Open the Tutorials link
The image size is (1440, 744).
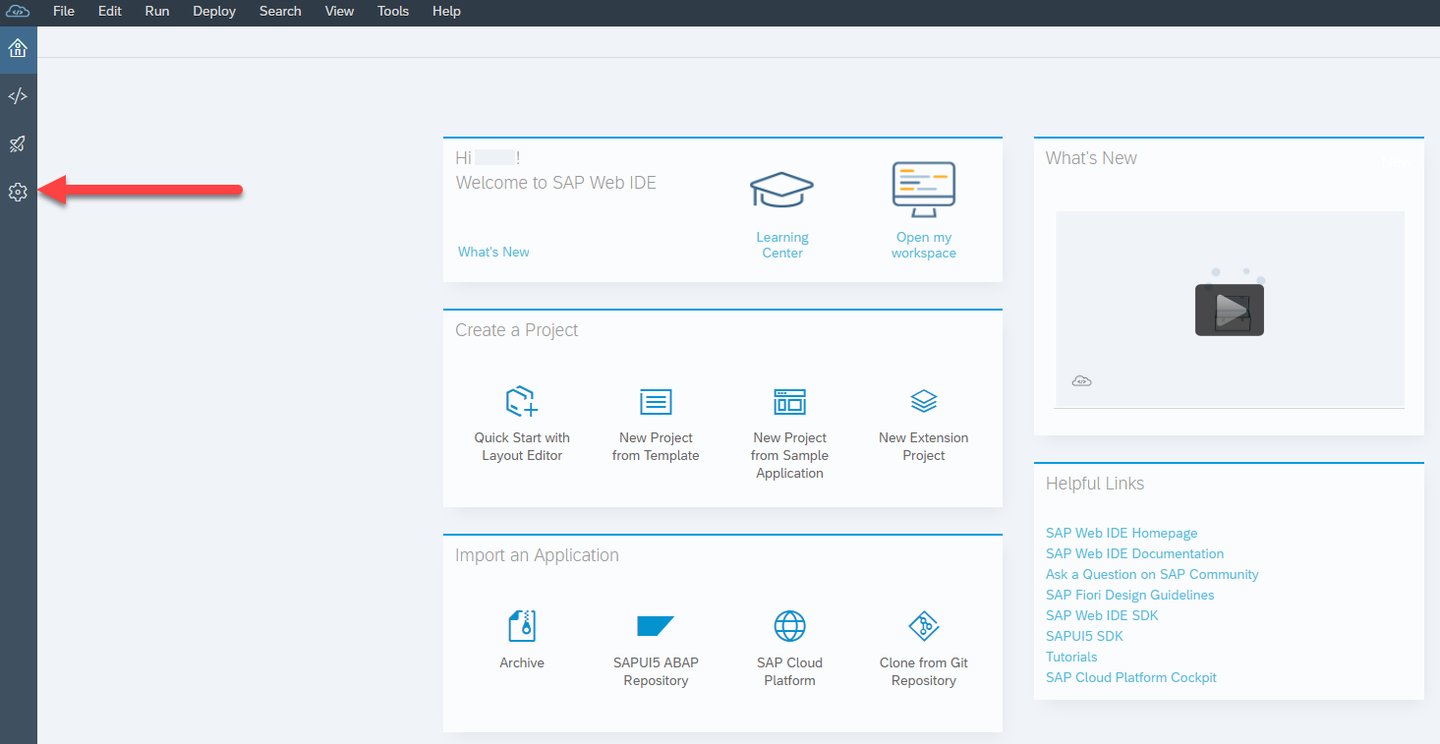coord(1071,657)
